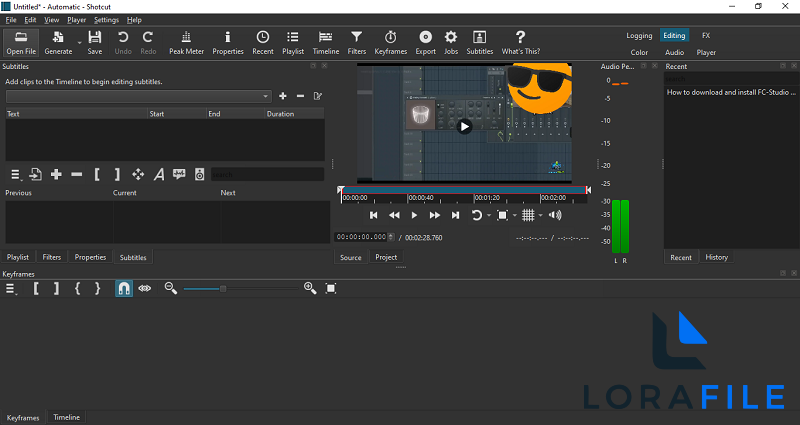Click the What's This? help icon
Viewport: 800px width, 425px height.
(x=520, y=43)
